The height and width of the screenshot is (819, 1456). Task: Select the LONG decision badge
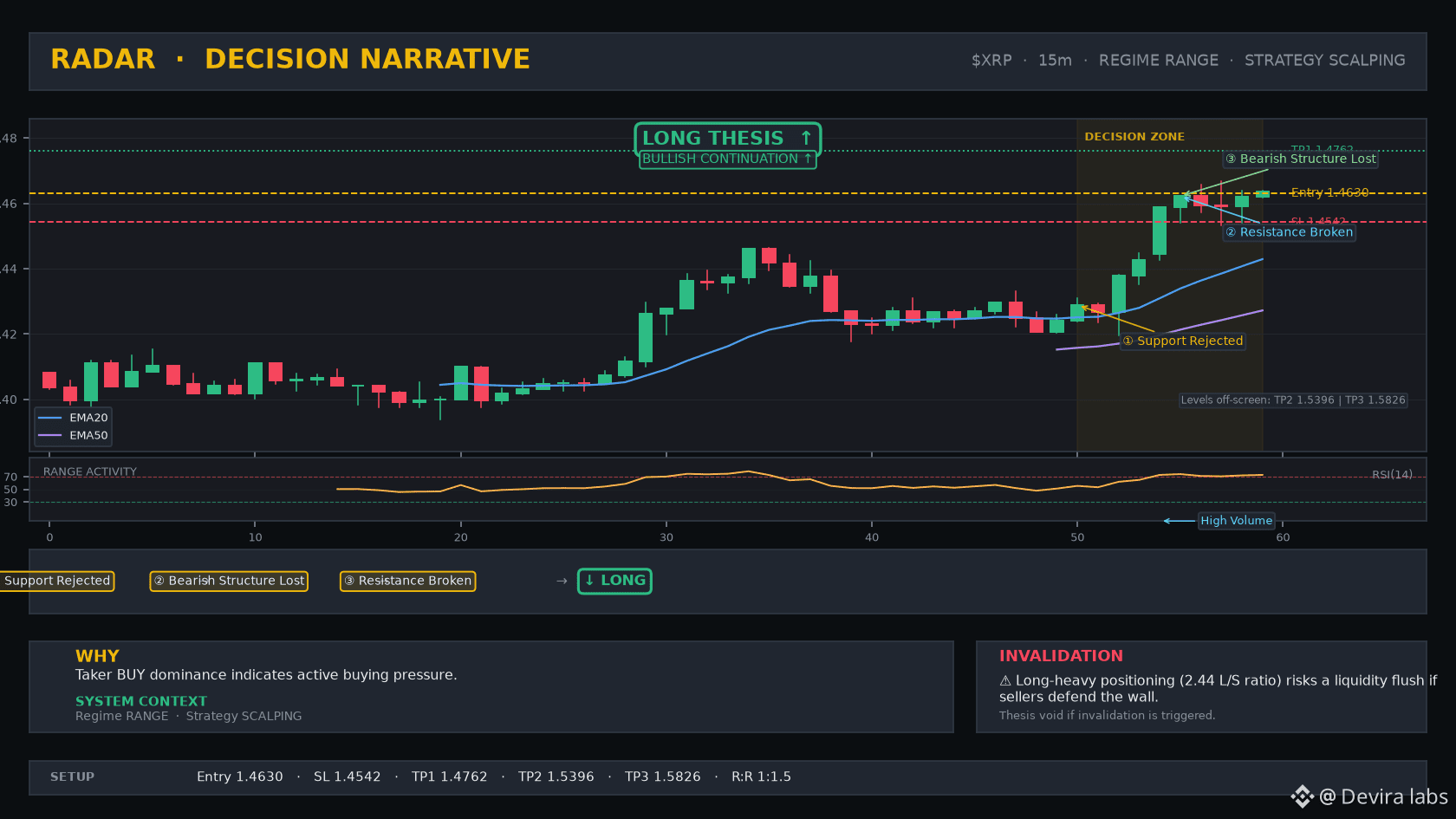tap(614, 581)
